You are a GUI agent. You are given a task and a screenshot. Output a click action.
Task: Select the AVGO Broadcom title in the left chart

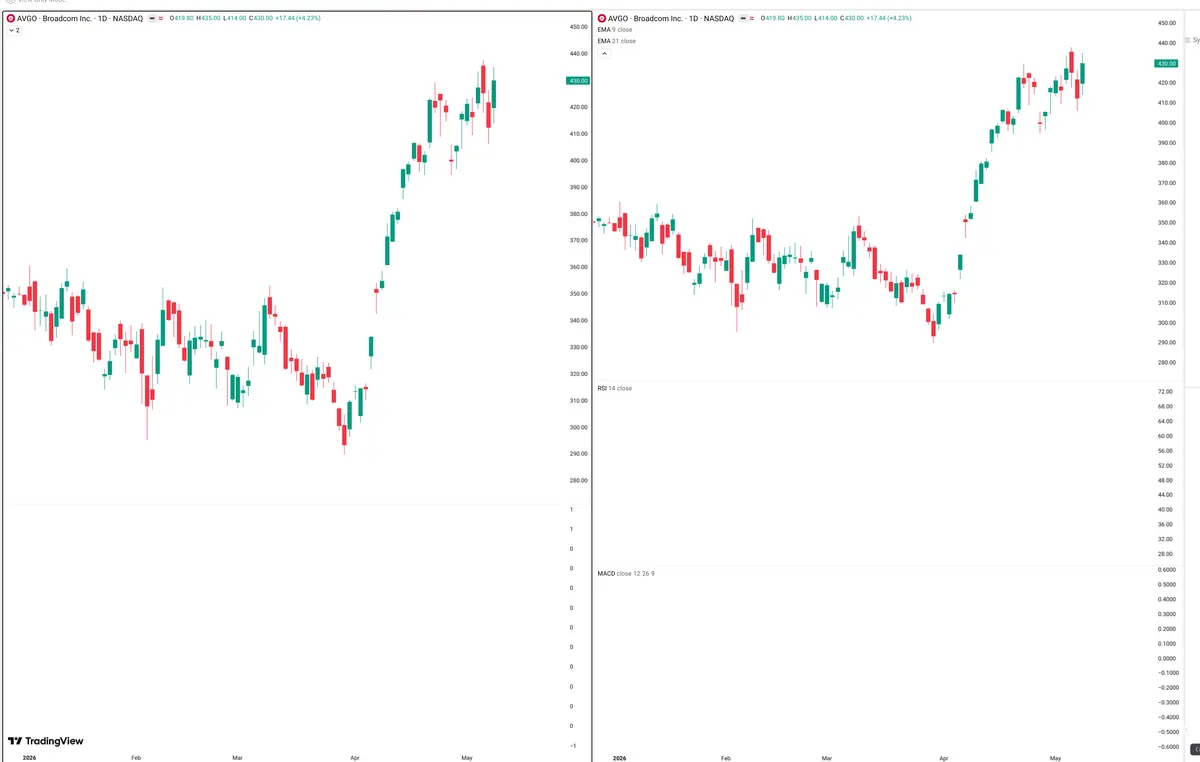click(81, 18)
